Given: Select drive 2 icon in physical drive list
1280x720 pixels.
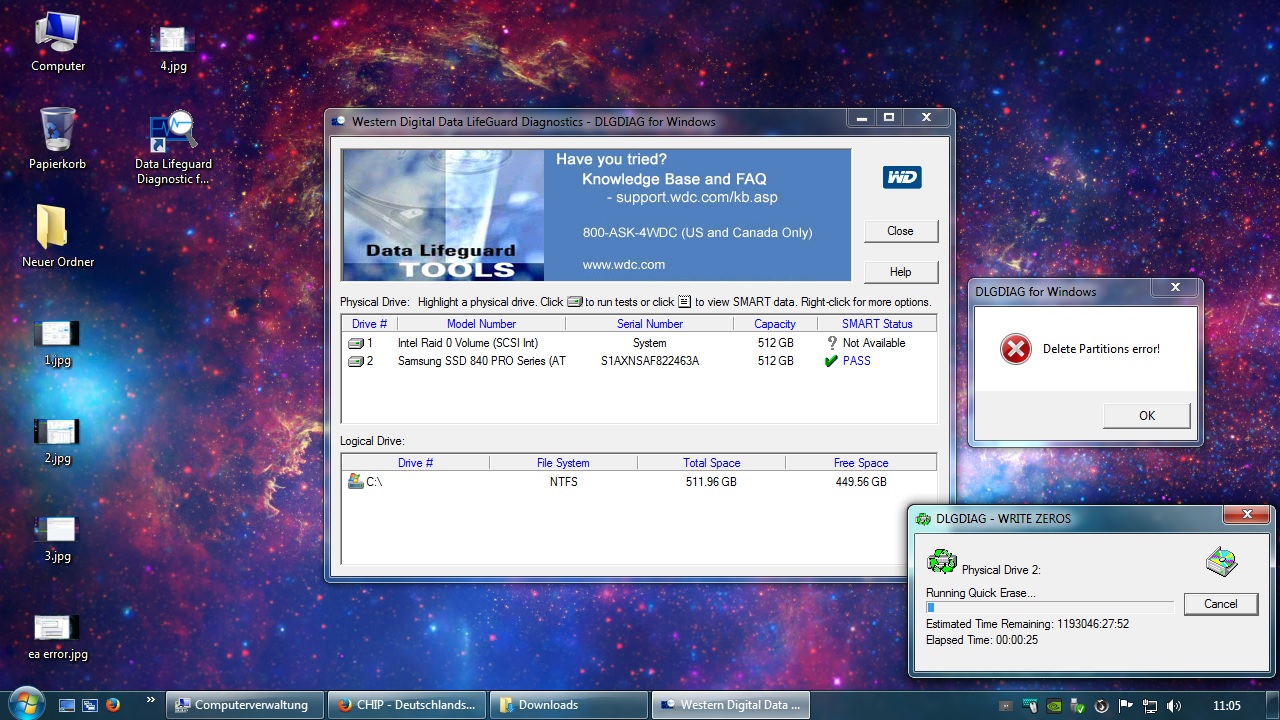Looking at the screenshot, I should tap(356, 361).
